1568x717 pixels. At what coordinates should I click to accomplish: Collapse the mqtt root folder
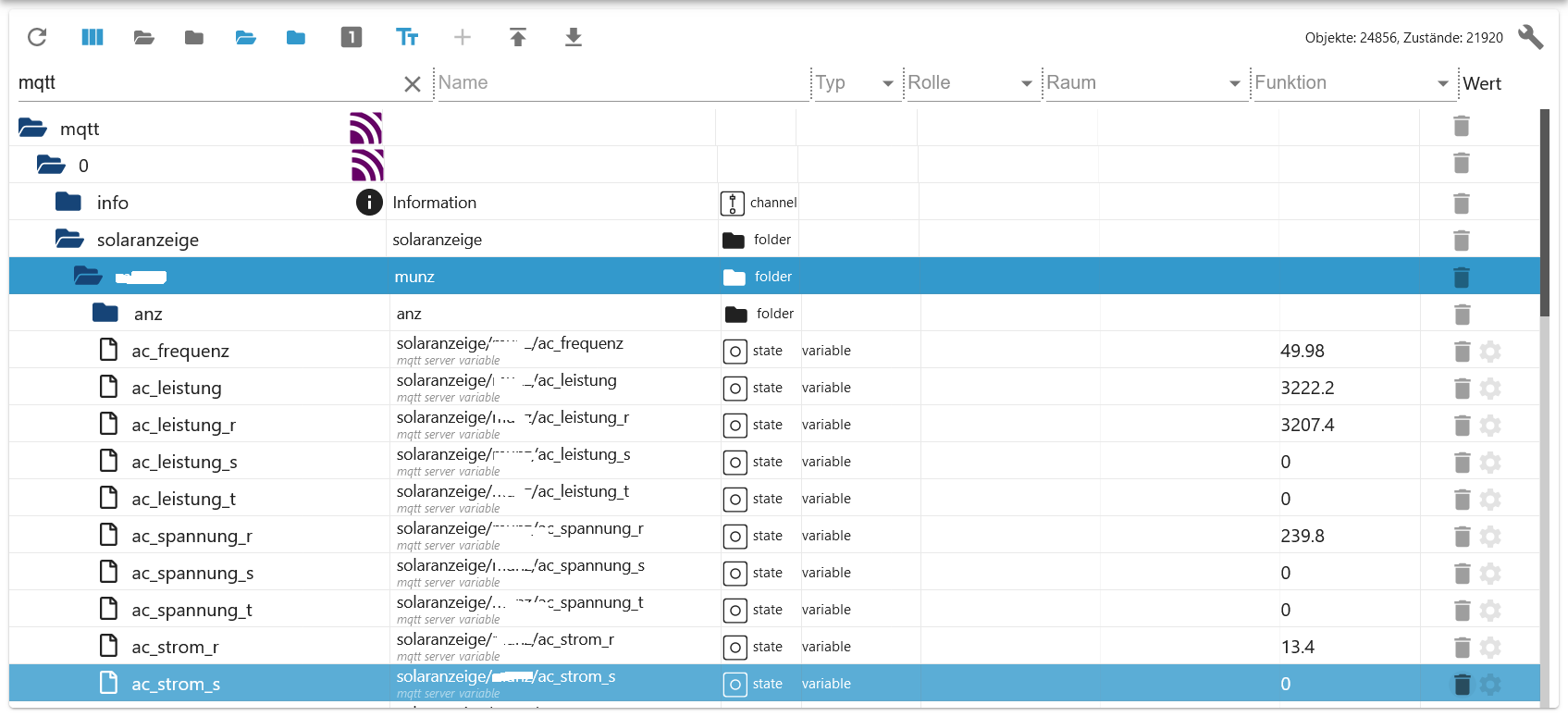point(32,128)
